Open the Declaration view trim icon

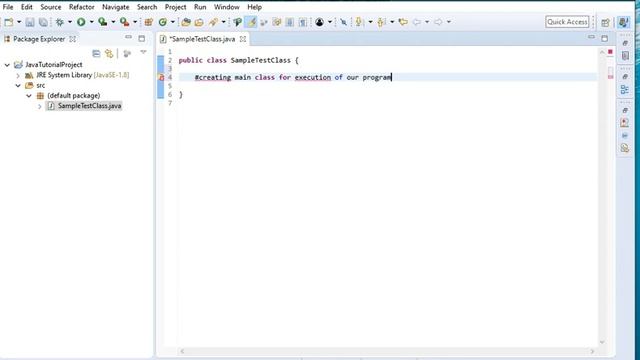tap(624, 148)
